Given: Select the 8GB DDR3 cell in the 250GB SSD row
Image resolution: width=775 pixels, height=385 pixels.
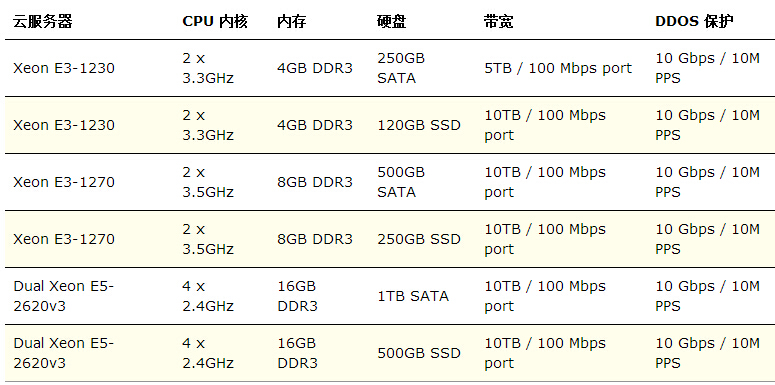Looking at the screenshot, I should (315, 239).
